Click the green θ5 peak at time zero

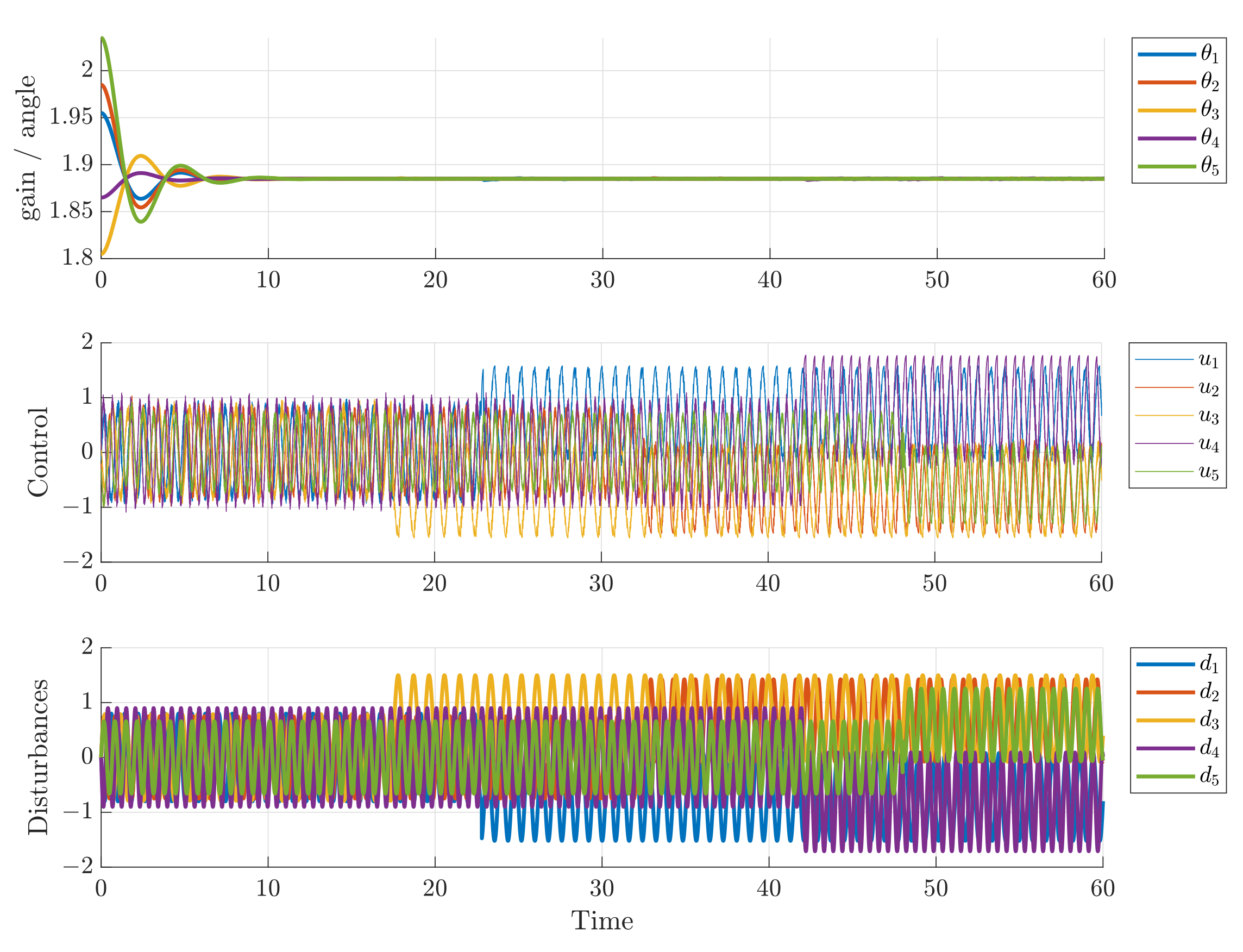103,39
